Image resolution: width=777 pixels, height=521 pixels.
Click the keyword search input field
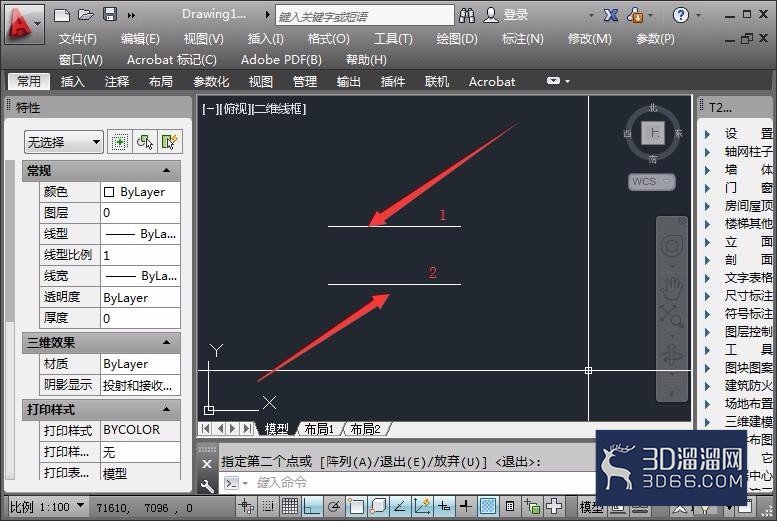pos(365,15)
